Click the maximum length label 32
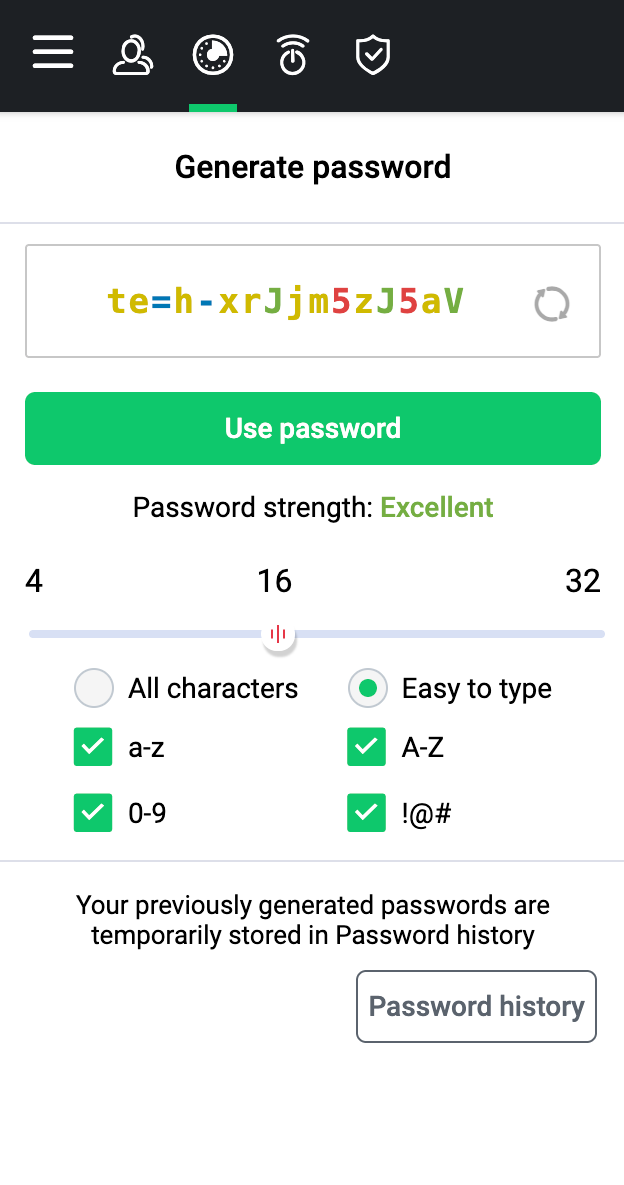This screenshot has height=1185, width=624. click(582, 581)
